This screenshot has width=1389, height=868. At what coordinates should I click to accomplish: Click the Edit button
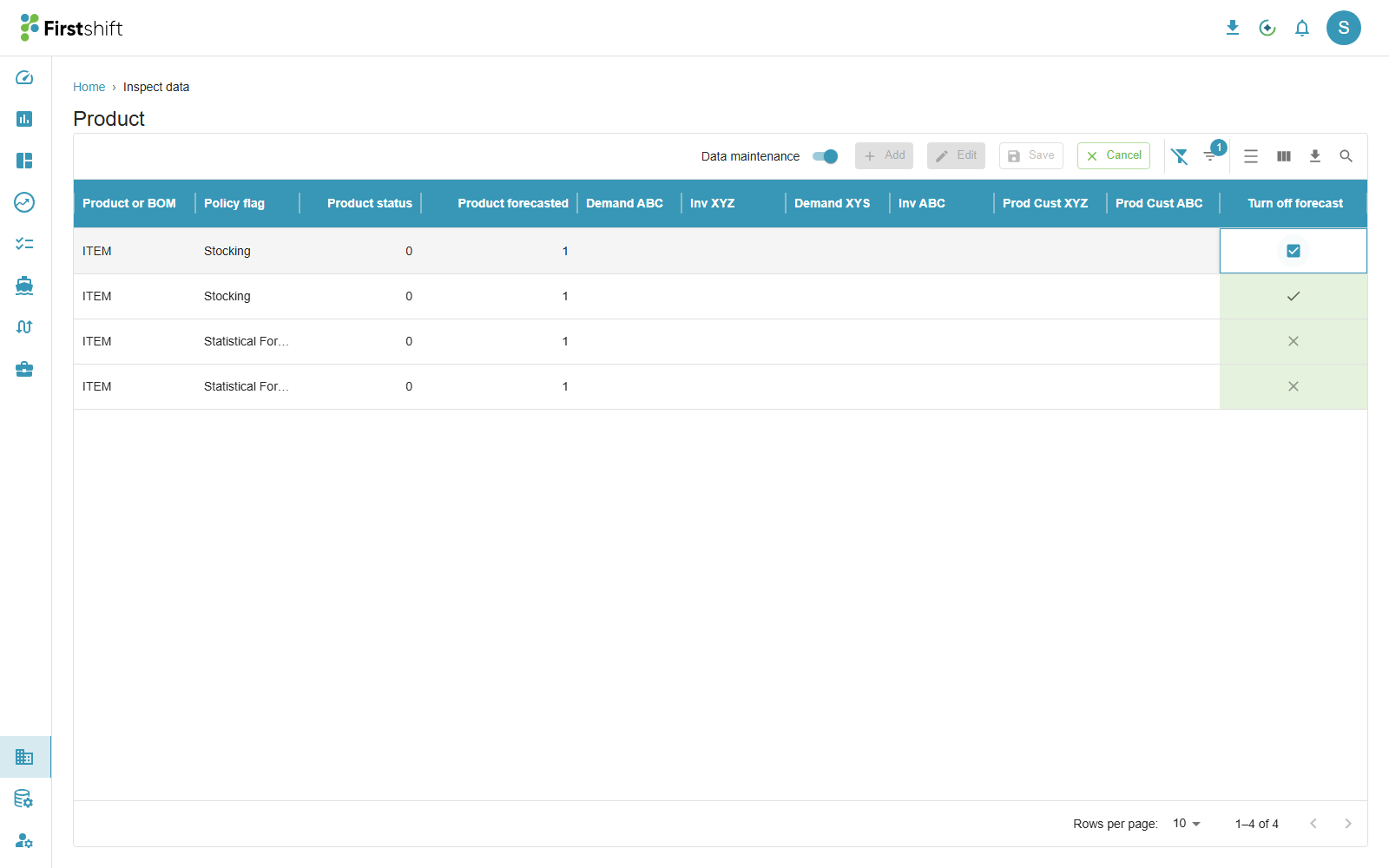(x=956, y=155)
